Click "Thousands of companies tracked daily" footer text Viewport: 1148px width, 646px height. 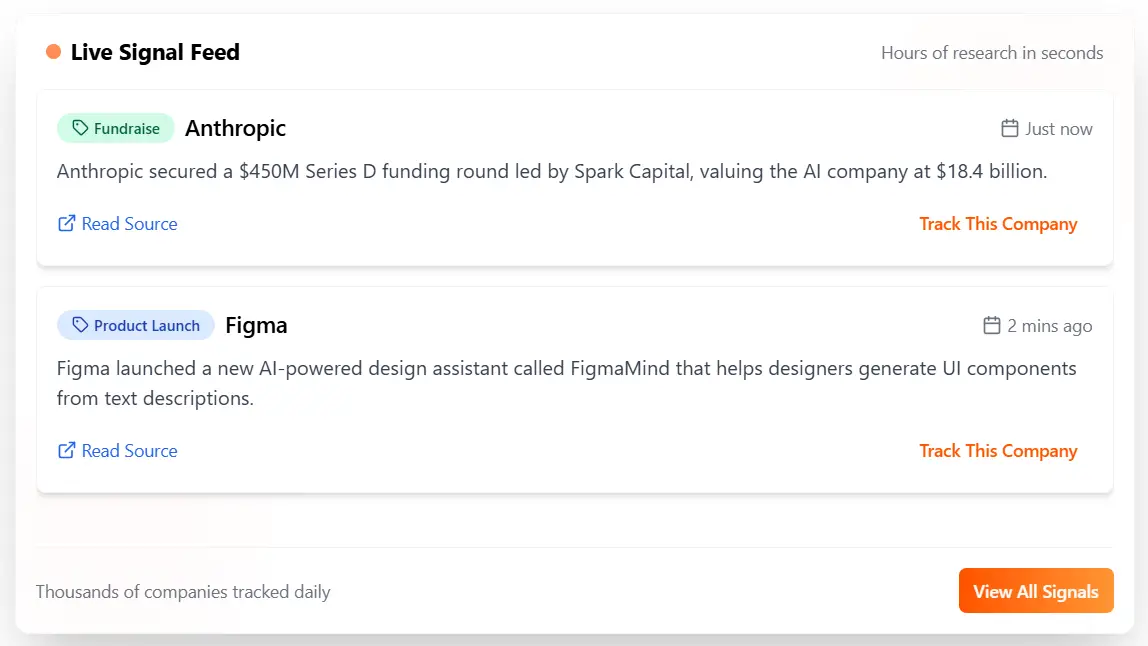tap(183, 592)
